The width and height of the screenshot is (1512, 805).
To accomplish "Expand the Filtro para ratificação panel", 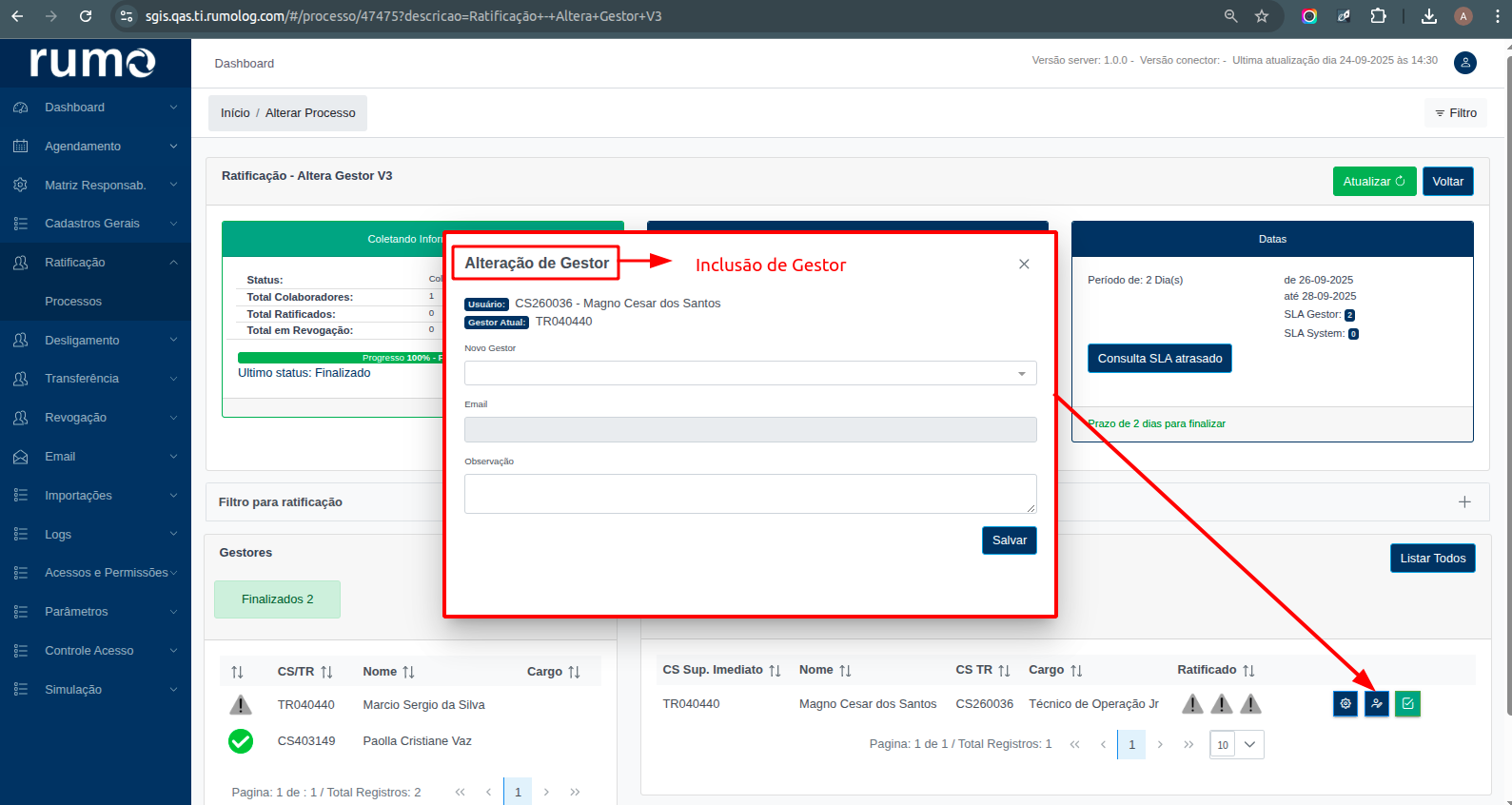I will coord(1464,501).
